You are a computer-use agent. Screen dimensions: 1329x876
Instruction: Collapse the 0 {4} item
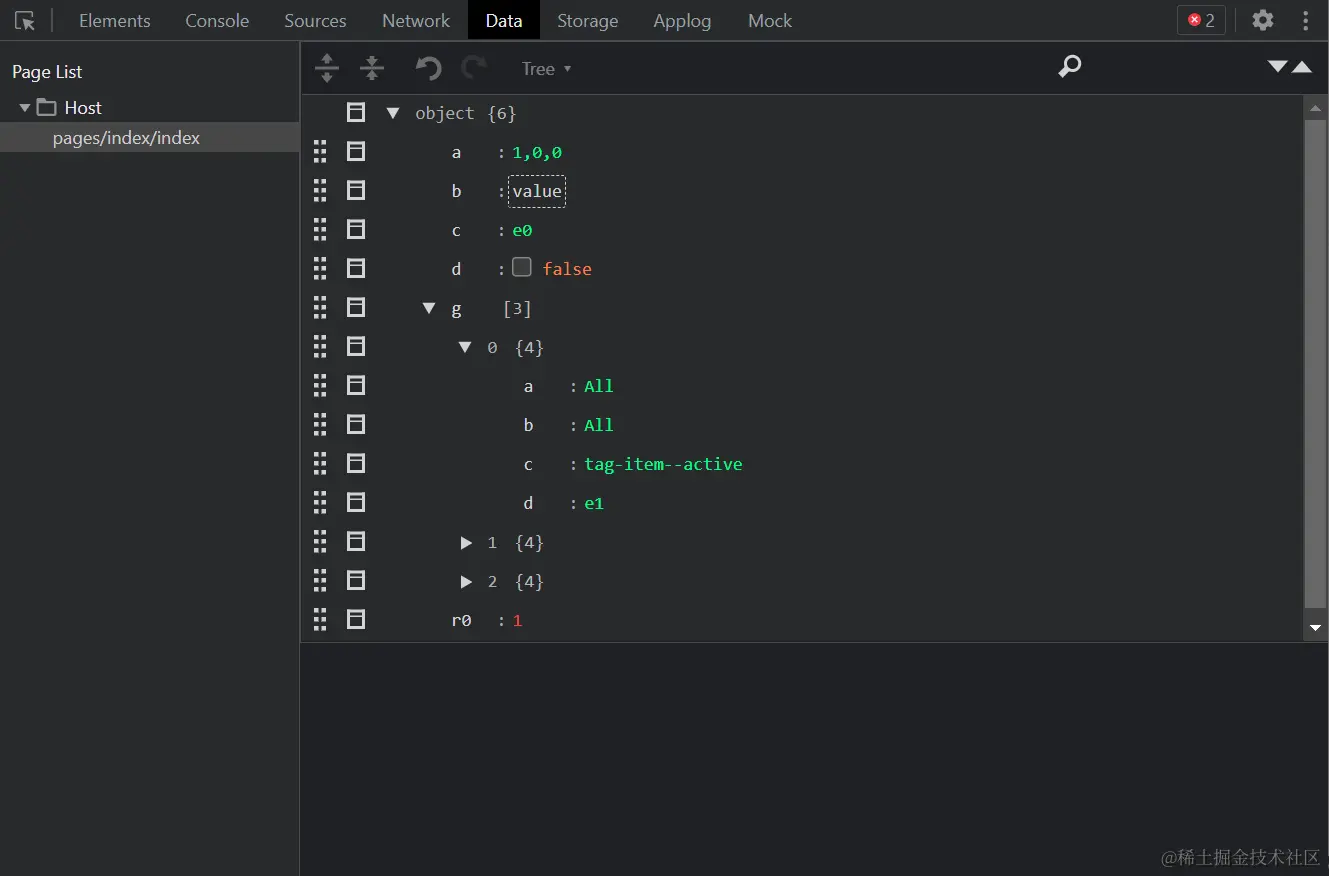[465, 347]
